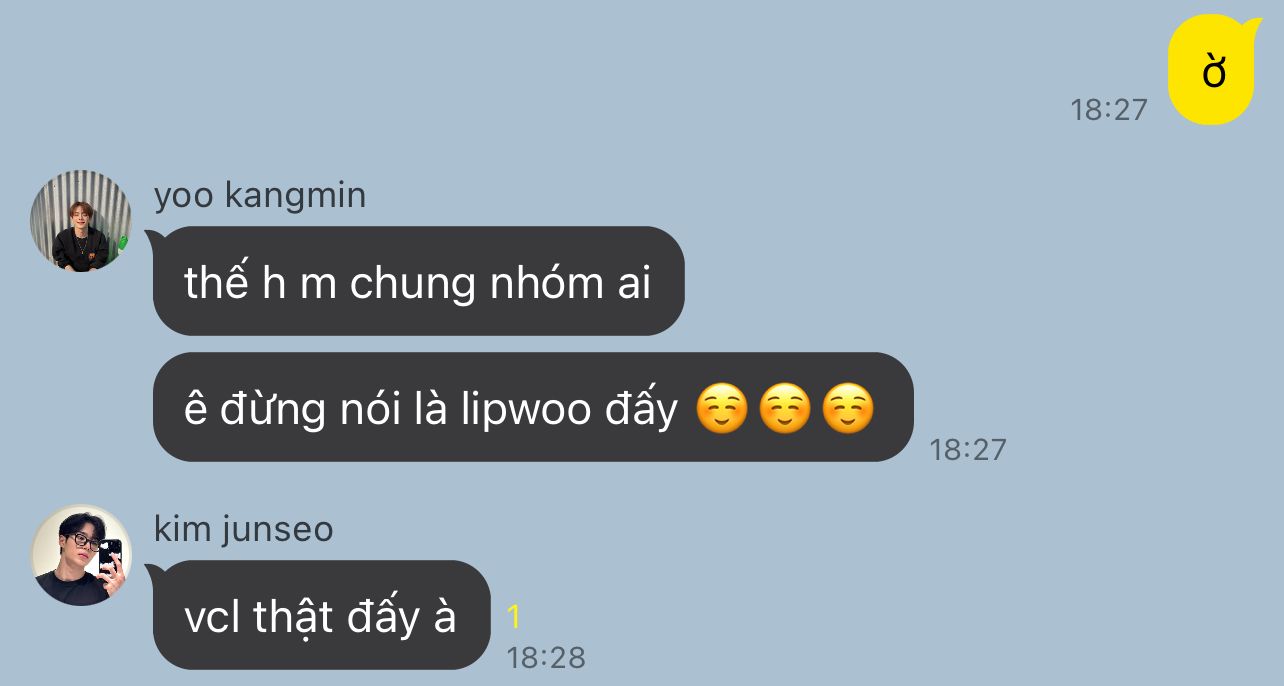
Task: Select the "thế h m chung nhóm ai" message
Action: coord(418,281)
